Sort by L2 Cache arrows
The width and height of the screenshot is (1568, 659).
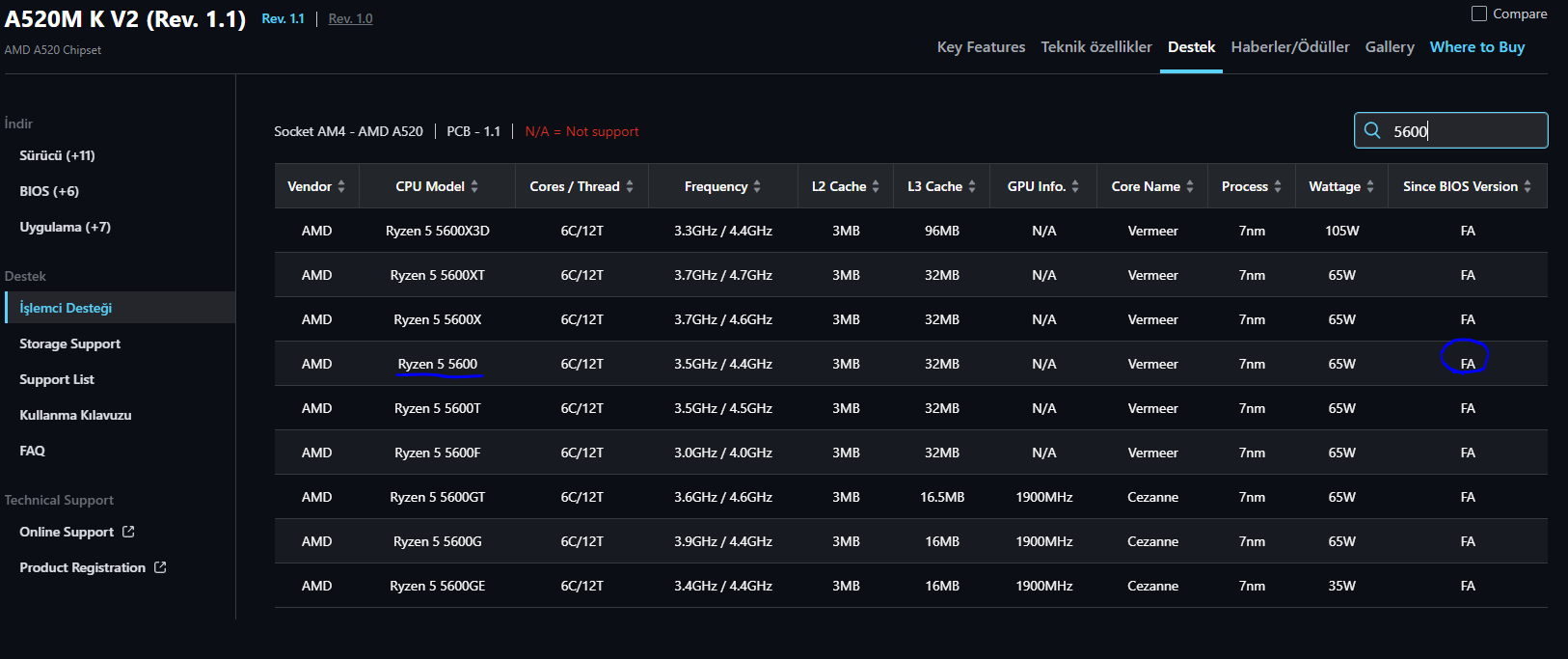(x=876, y=186)
